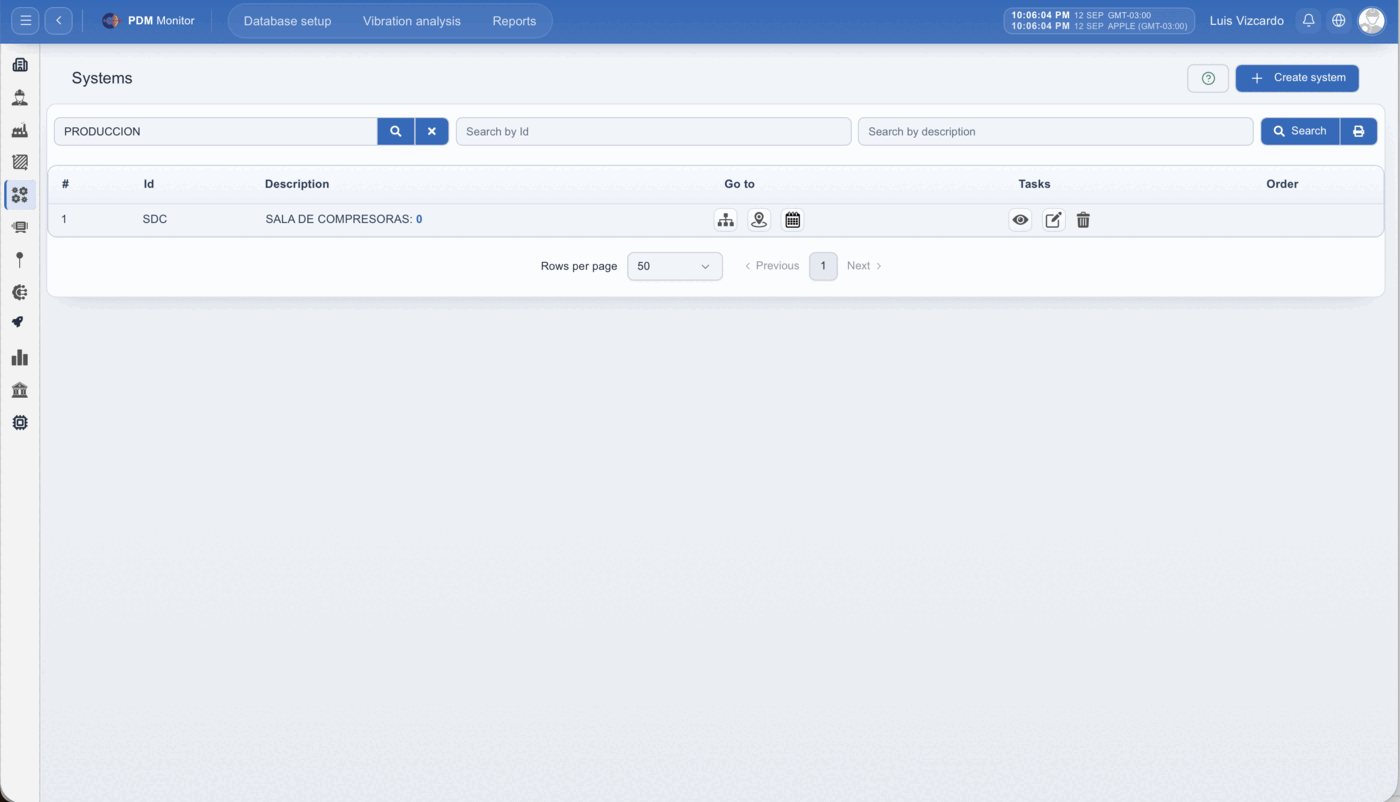Open the worker with helmet sidebar icon
The image size is (1400, 802).
[20, 98]
